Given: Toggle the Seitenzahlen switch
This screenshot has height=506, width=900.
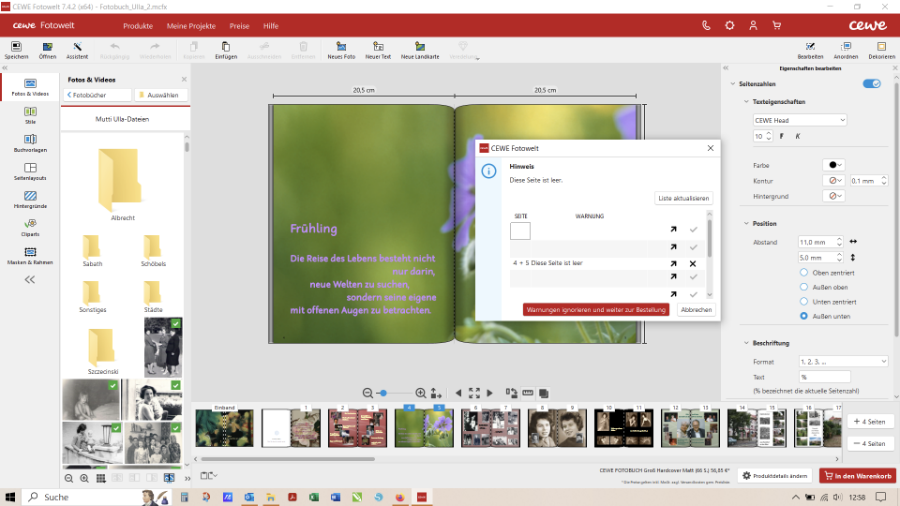Looking at the screenshot, I should pyautogui.click(x=871, y=84).
